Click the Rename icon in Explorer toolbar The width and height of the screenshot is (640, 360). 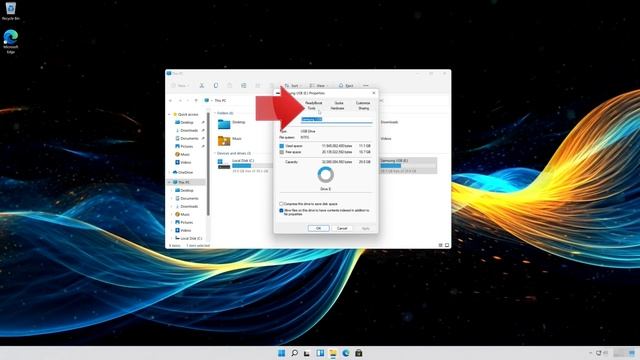[244, 85]
